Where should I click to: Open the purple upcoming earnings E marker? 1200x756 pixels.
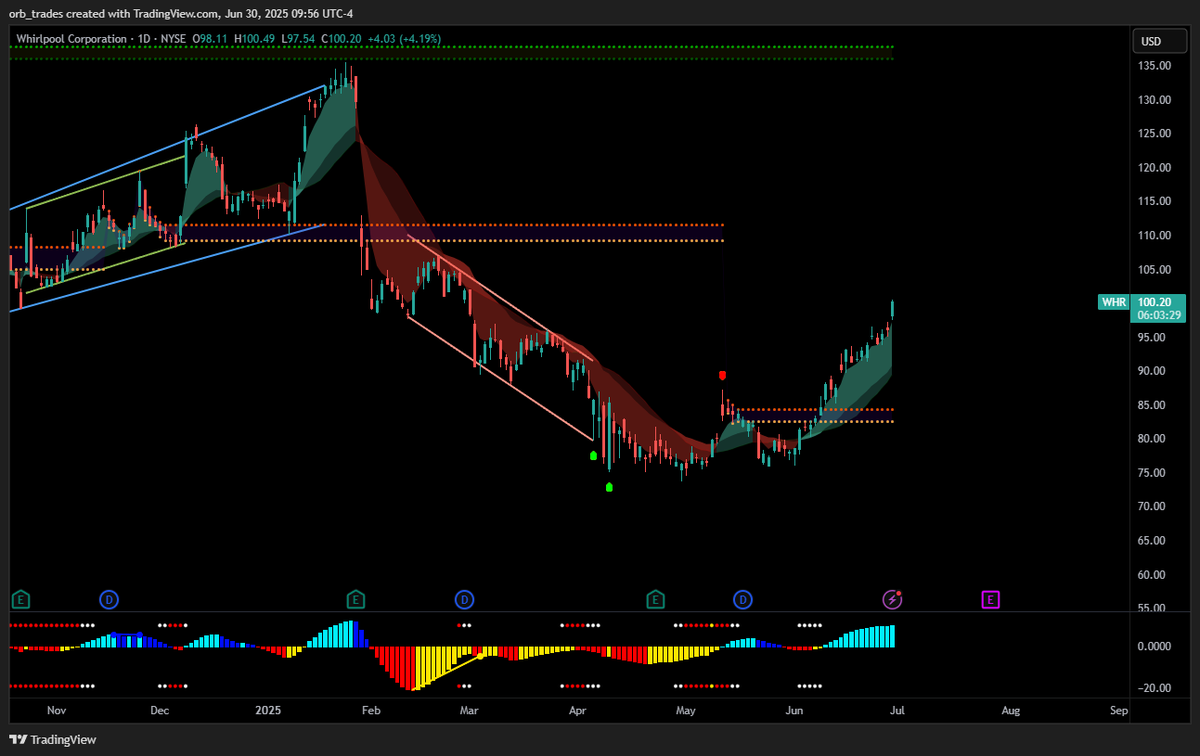(x=990, y=600)
